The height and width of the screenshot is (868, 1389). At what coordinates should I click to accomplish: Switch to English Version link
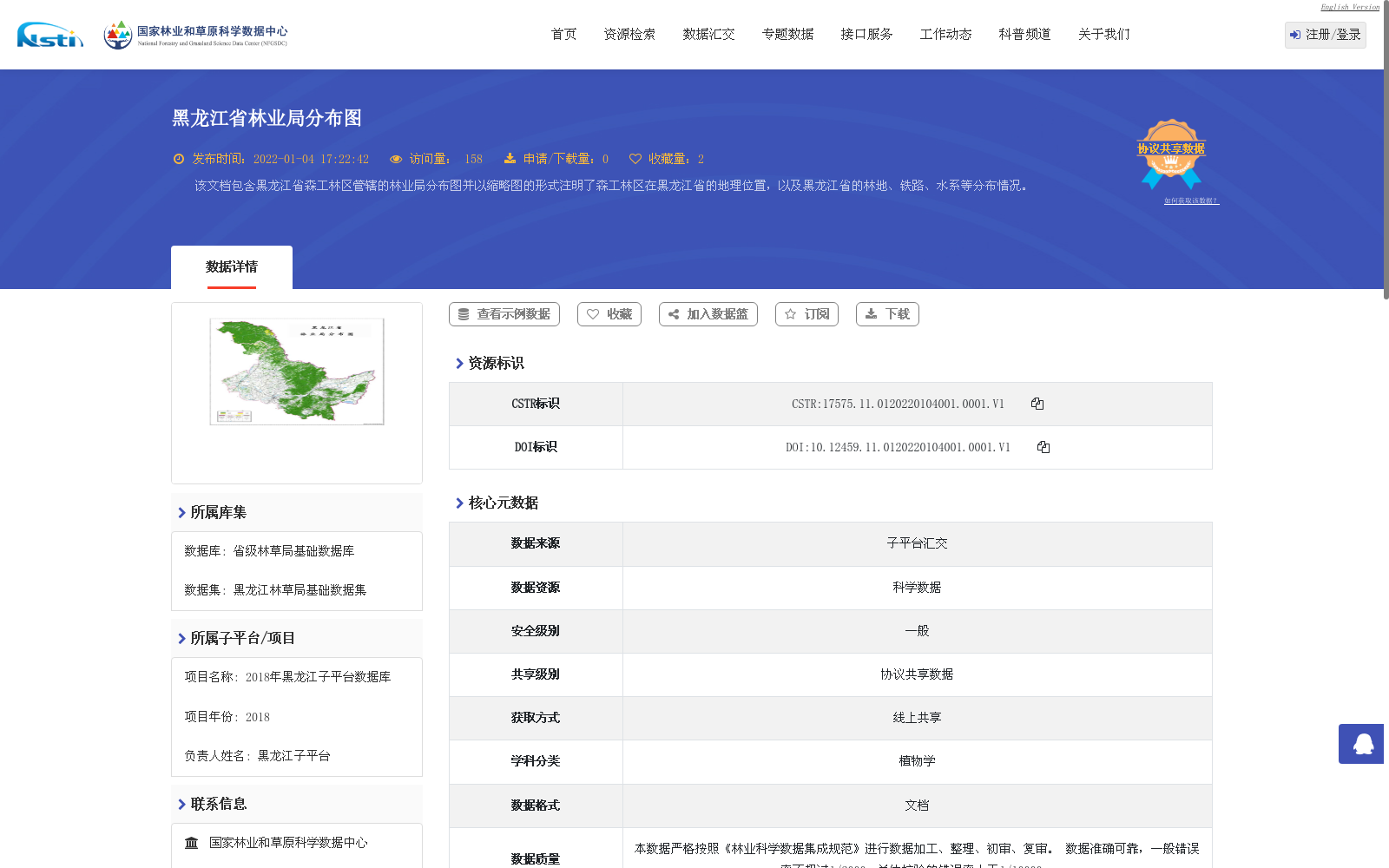(1350, 7)
